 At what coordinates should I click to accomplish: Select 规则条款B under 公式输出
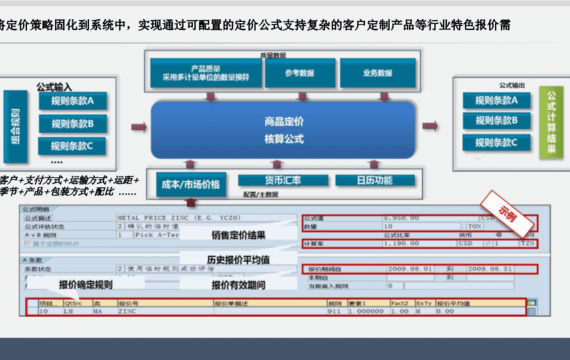click(x=497, y=121)
